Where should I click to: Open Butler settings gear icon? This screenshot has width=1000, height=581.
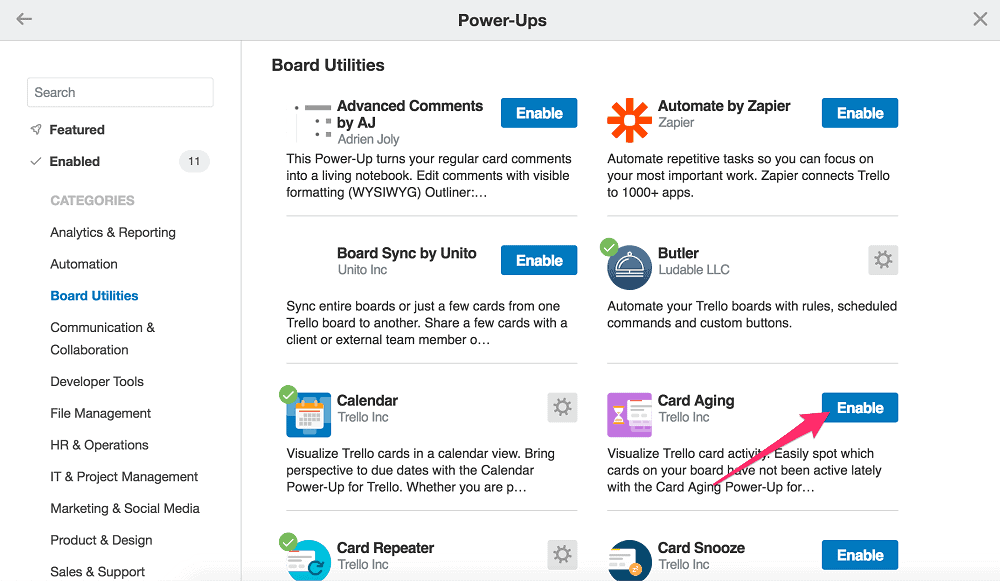click(x=883, y=260)
